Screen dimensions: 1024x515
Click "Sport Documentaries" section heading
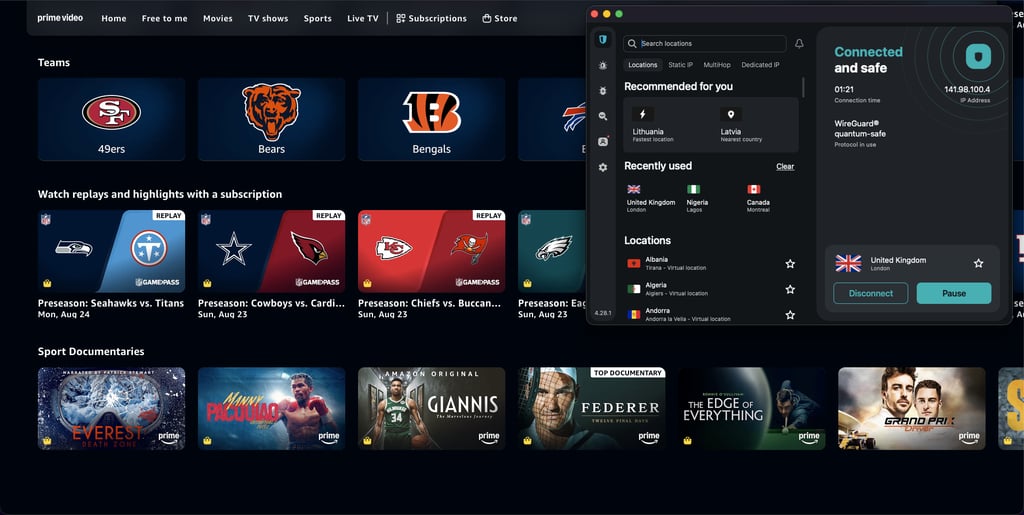pyautogui.click(x=91, y=351)
